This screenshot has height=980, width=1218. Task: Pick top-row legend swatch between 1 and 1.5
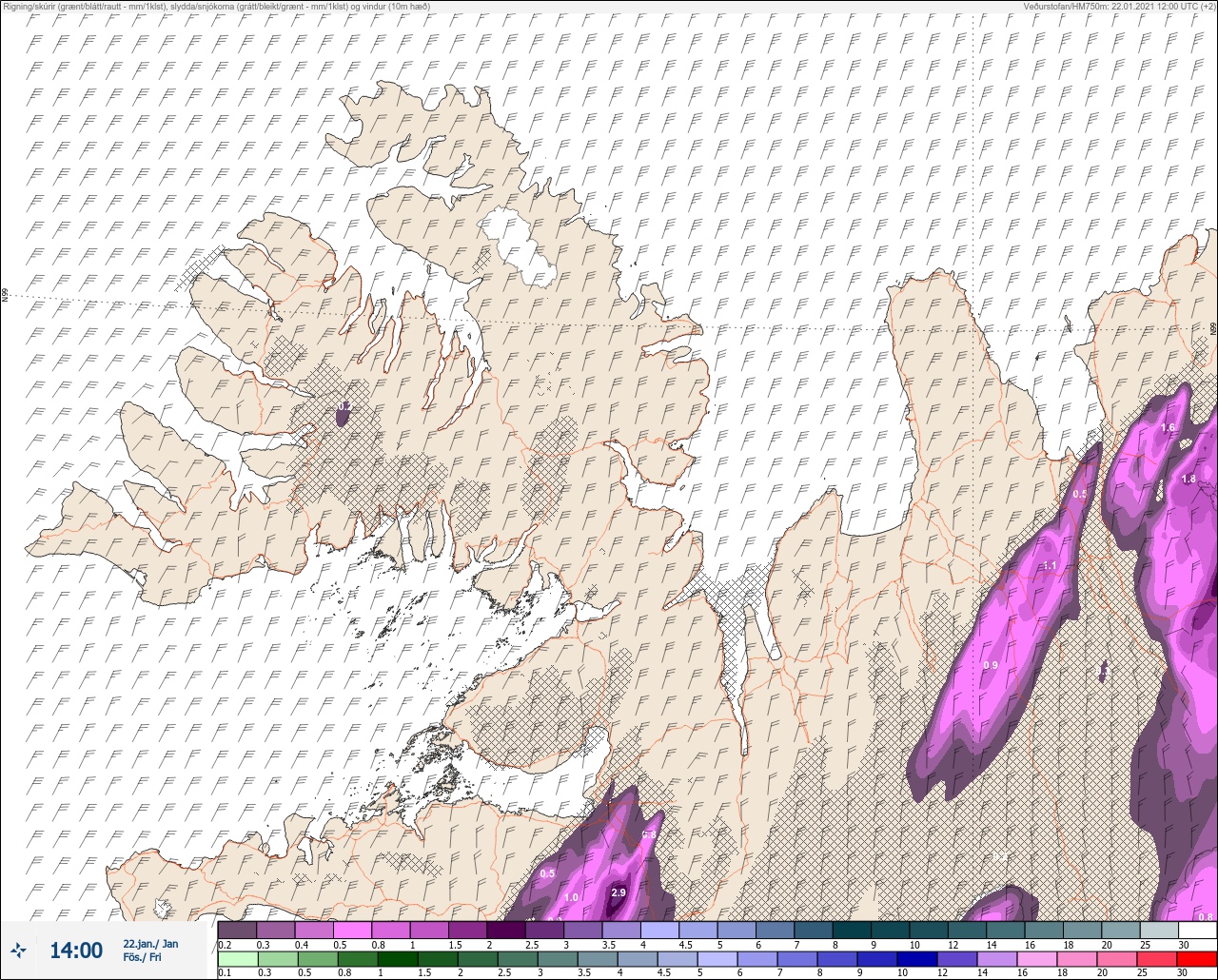pos(429,930)
